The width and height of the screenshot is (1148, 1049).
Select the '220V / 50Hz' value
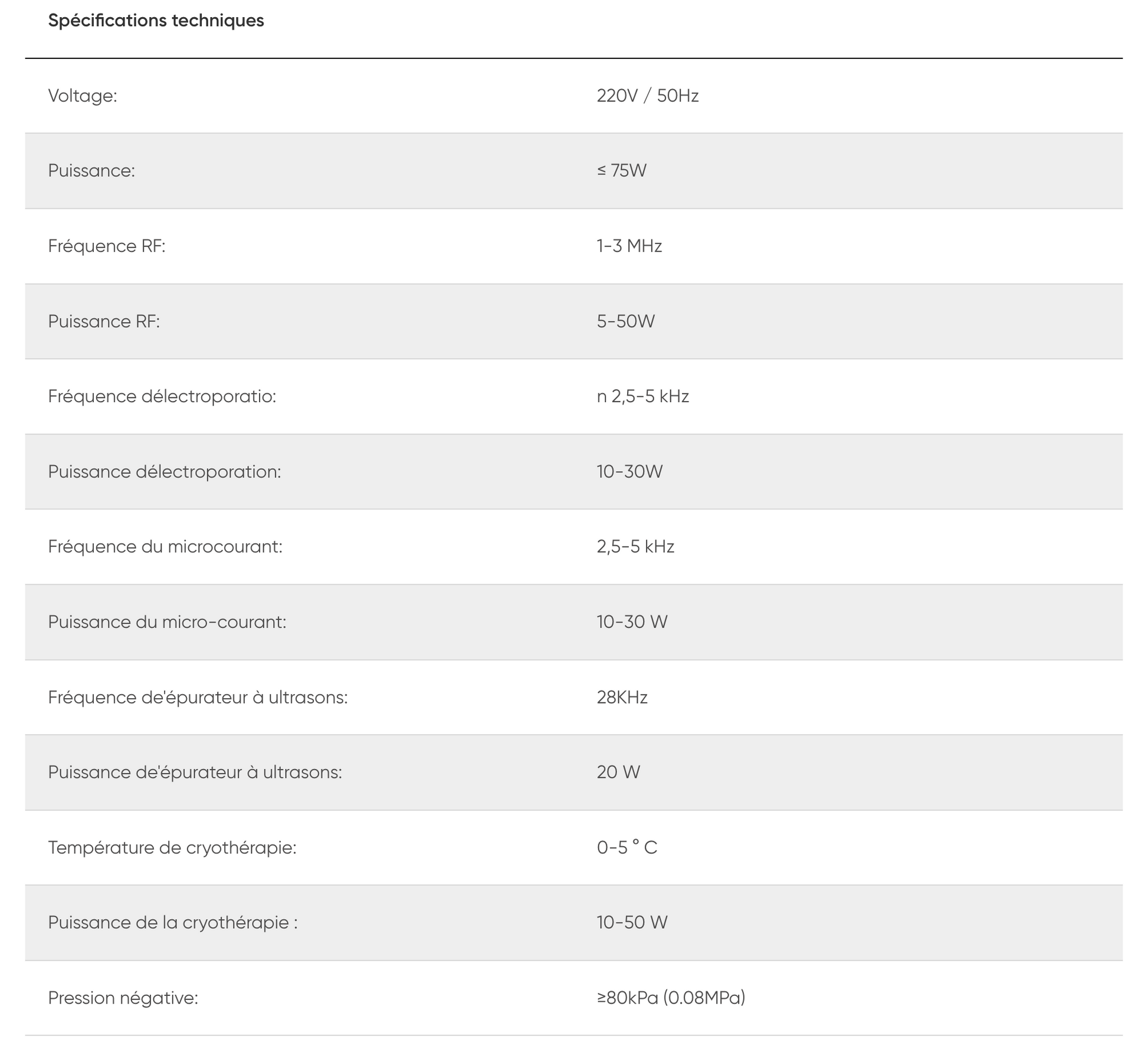pyautogui.click(x=647, y=96)
